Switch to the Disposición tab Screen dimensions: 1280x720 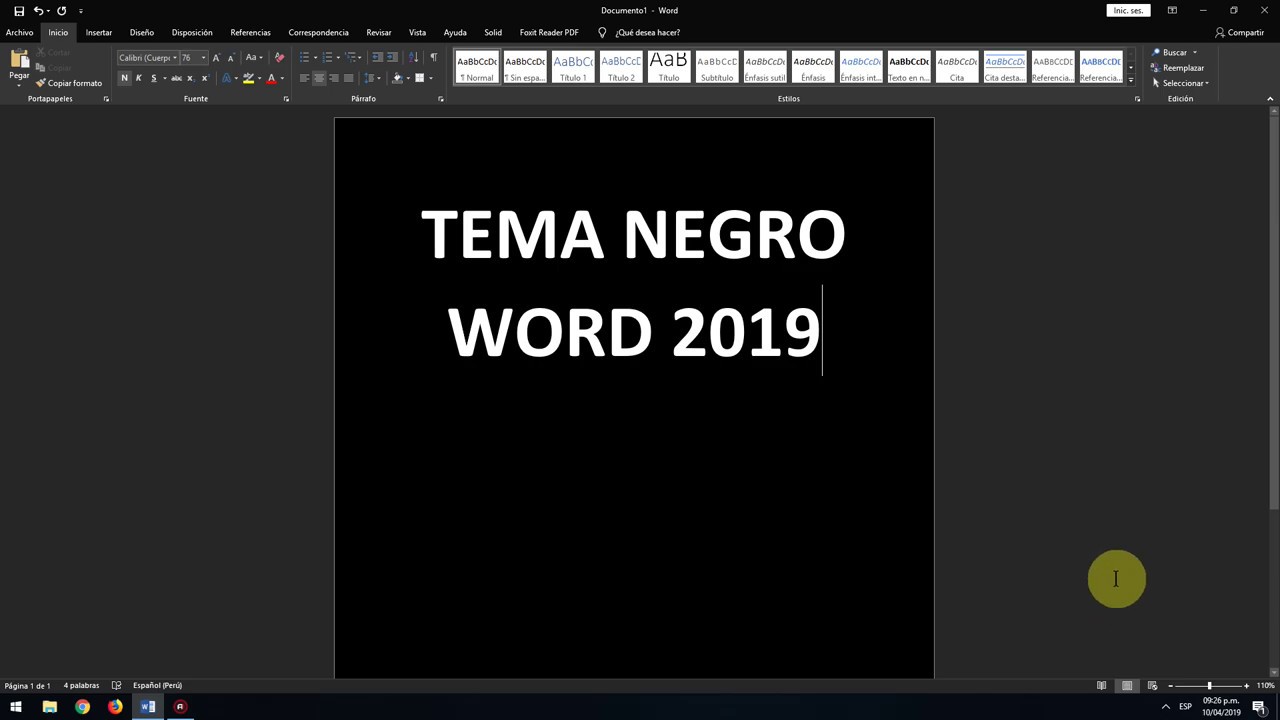tap(192, 32)
